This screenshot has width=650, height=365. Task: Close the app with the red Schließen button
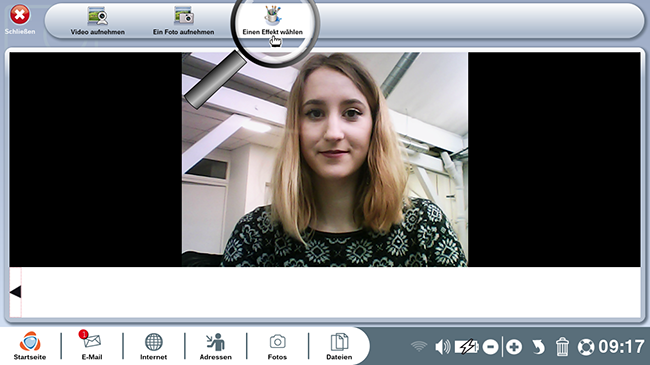19,15
